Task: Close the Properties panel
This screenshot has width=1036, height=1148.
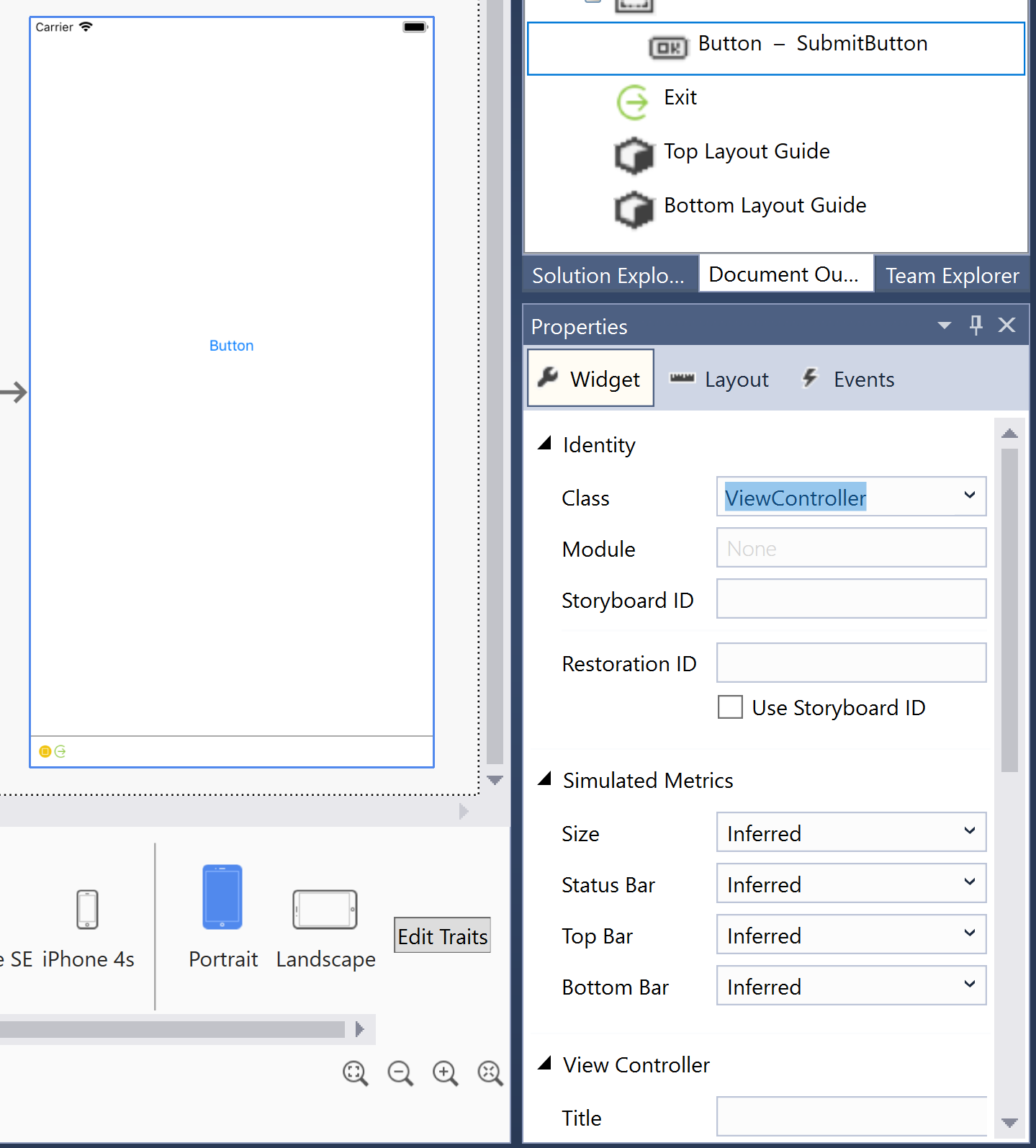Action: (1006, 326)
